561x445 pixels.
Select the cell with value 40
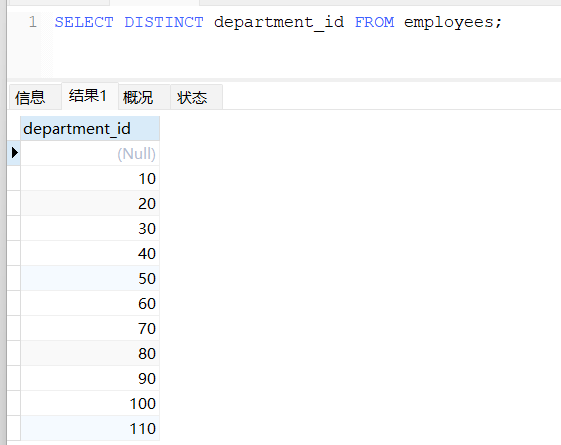coord(90,253)
